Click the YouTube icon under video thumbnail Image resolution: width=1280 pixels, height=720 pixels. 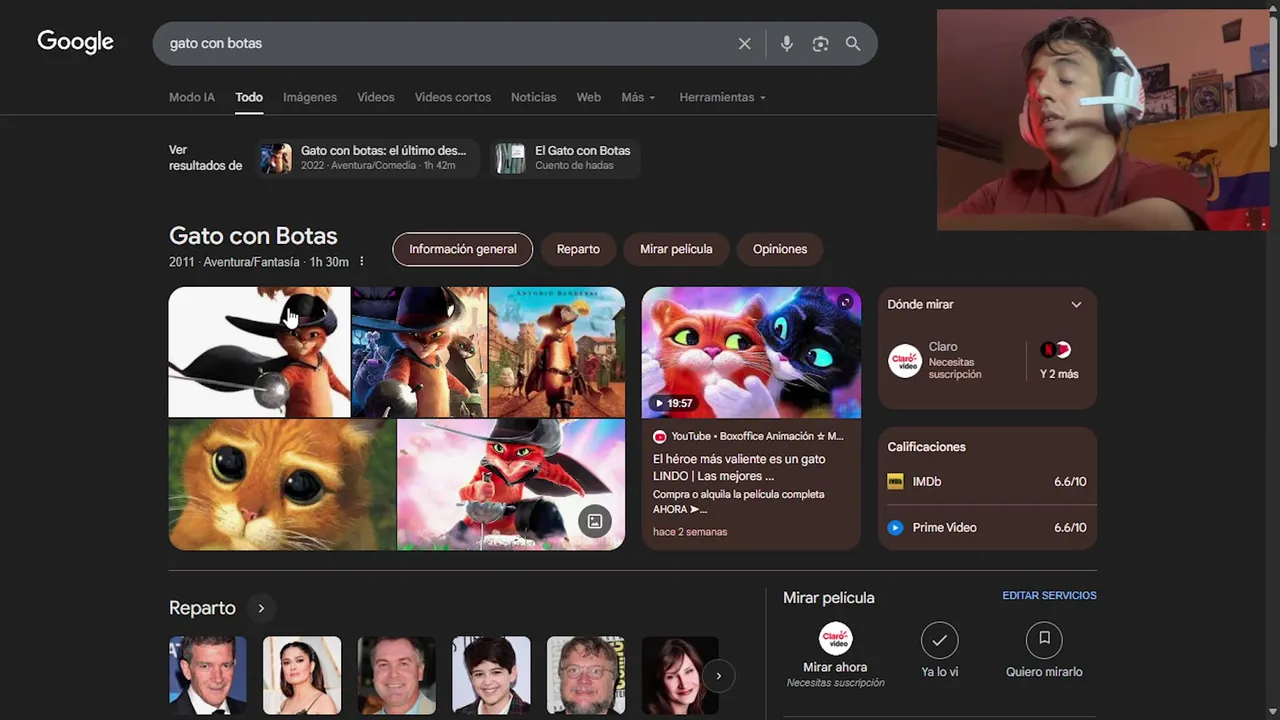click(x=659, y=437)
